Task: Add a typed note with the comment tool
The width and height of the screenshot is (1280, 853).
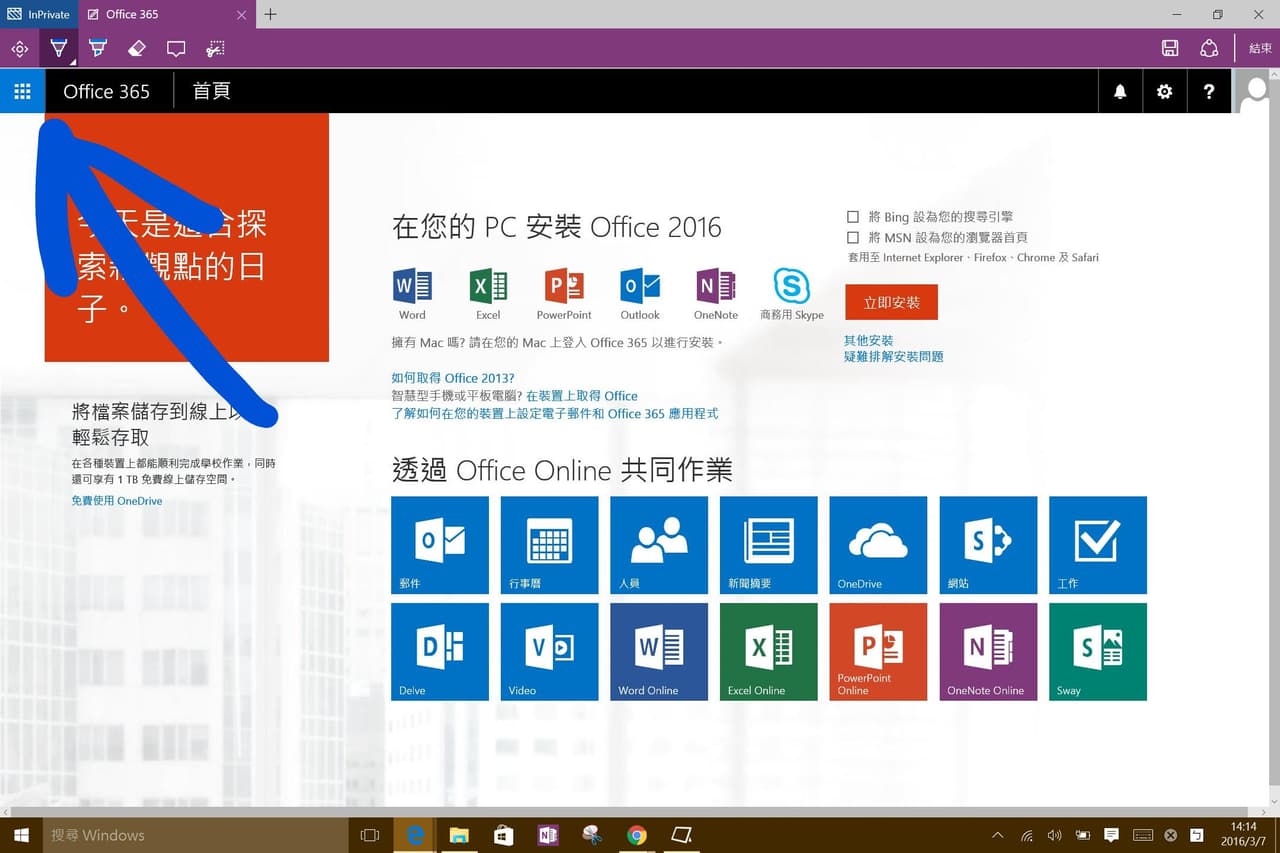Action: tap(176, 48)
